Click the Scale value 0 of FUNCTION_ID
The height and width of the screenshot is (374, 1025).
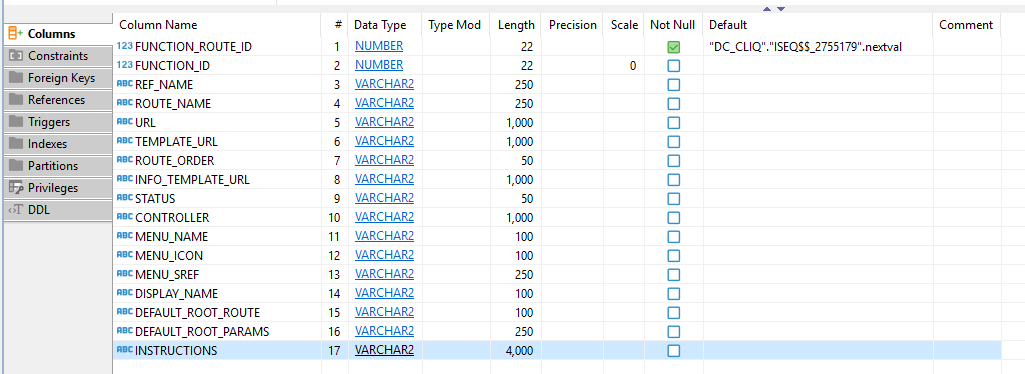point(633,66)
